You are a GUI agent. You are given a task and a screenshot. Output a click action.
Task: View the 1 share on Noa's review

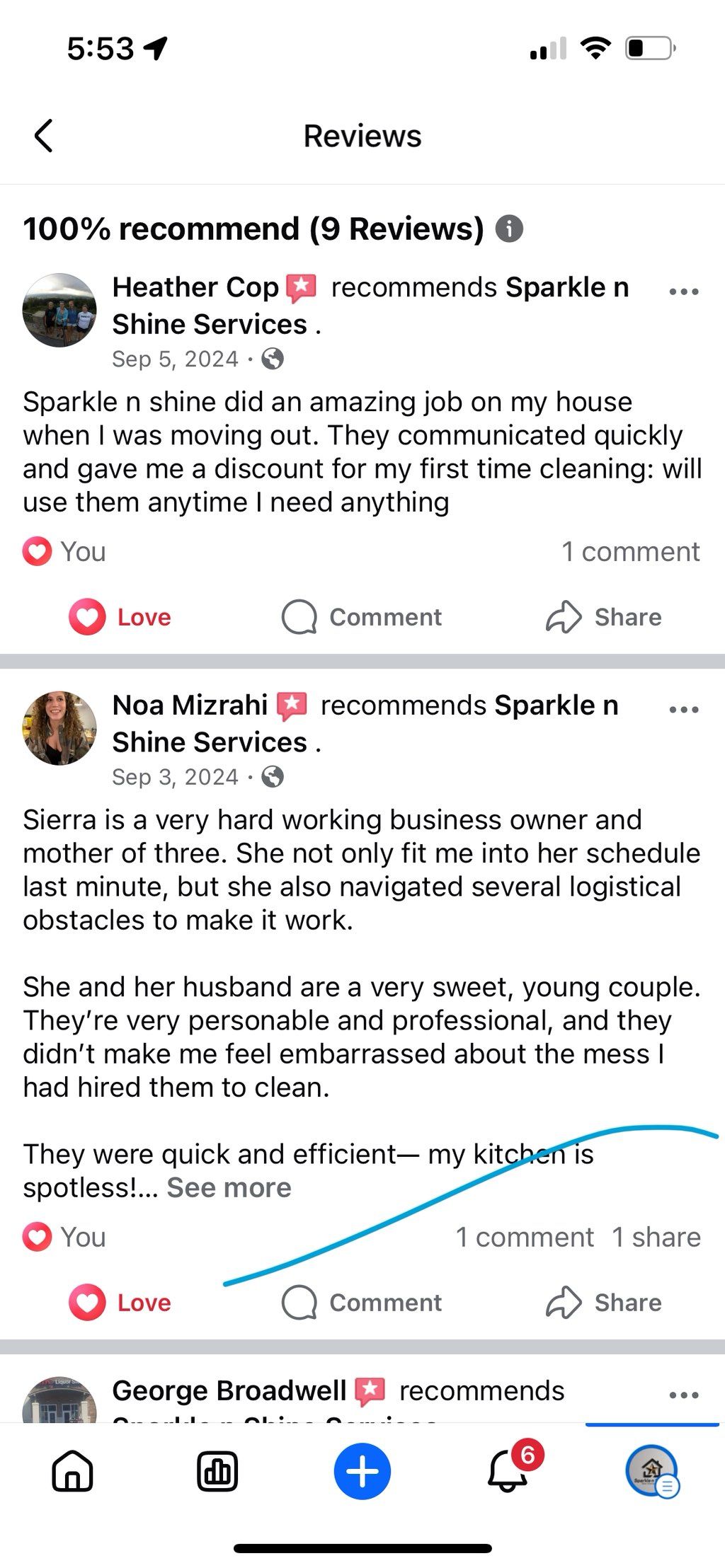656,1238
